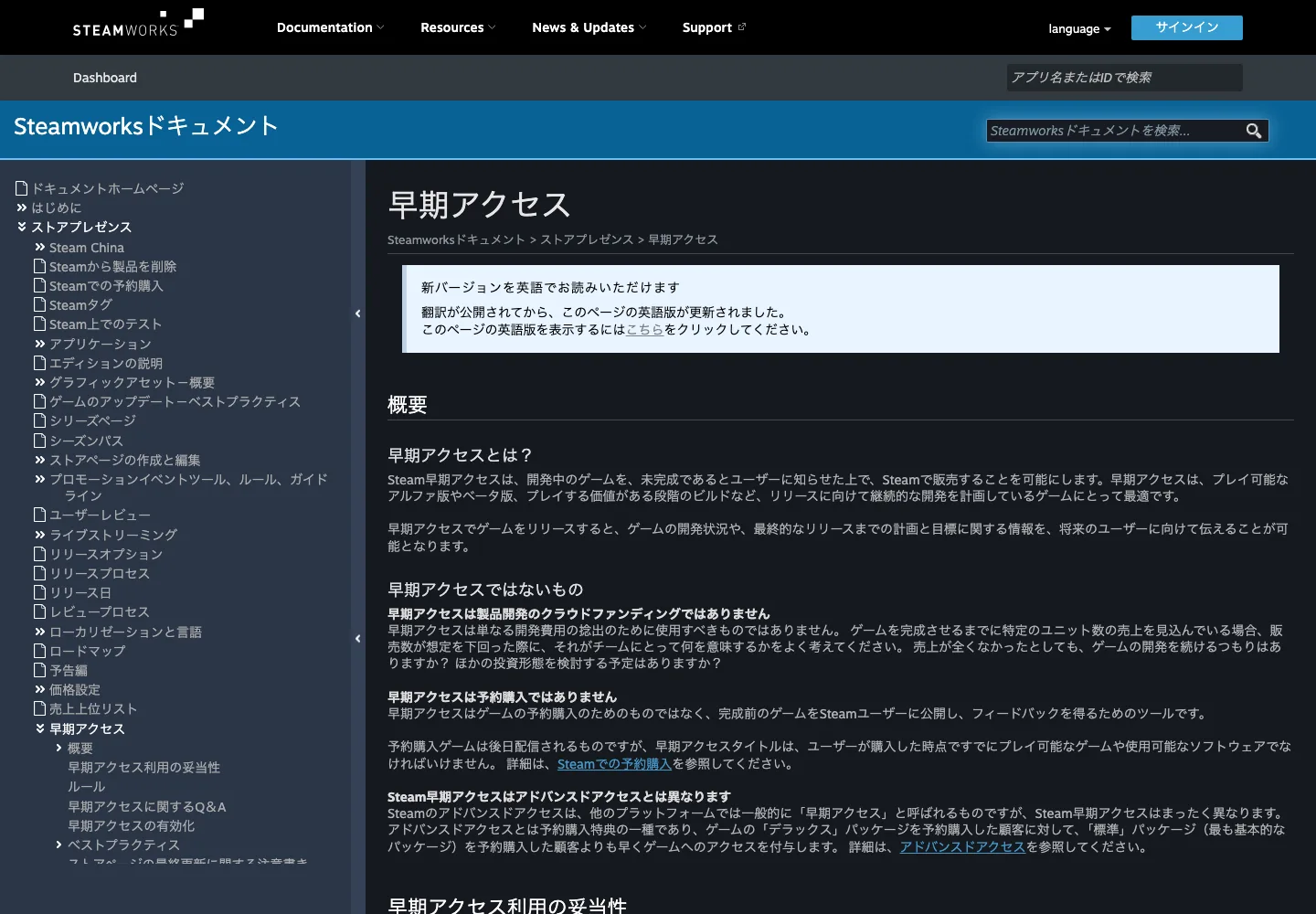The width and height of the screenshot is (1316, 914).
Task: Expand the アプリケーション tree item
Action: [x=40, y=344]
